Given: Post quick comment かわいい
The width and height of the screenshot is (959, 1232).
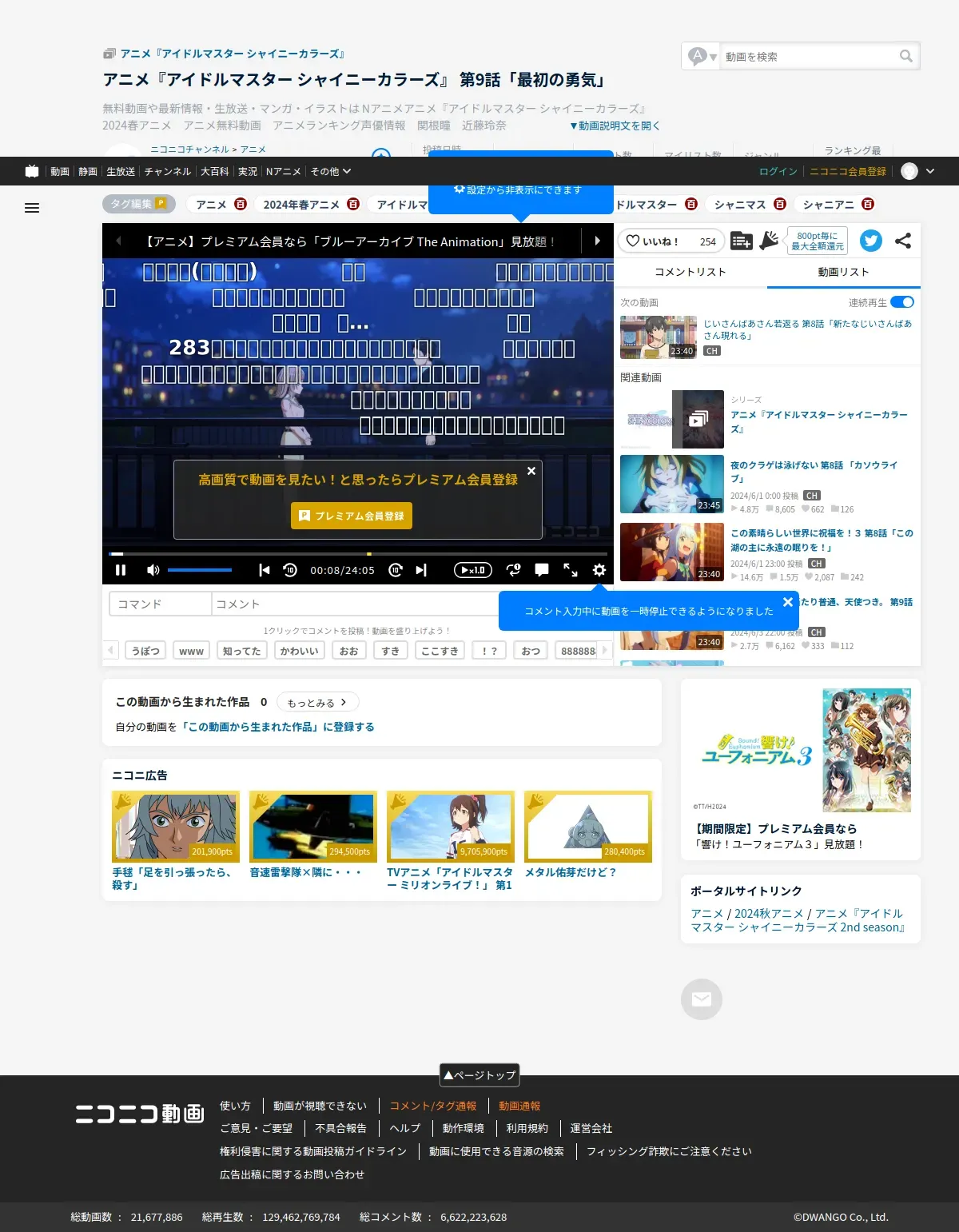Looking at the screenshot, I should click(299, 651).
